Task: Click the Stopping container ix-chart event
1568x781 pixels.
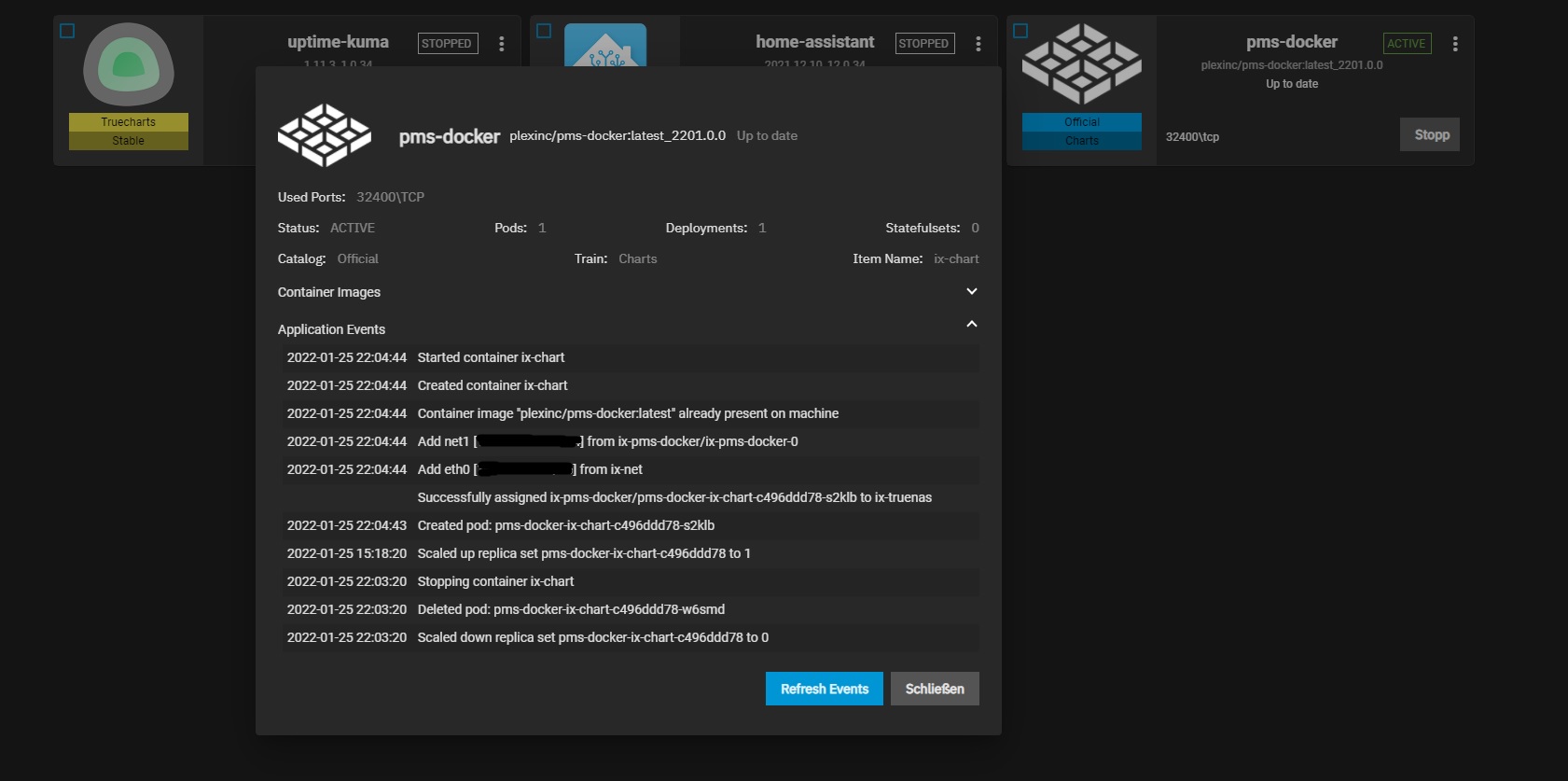Action: tap(631, 581)
